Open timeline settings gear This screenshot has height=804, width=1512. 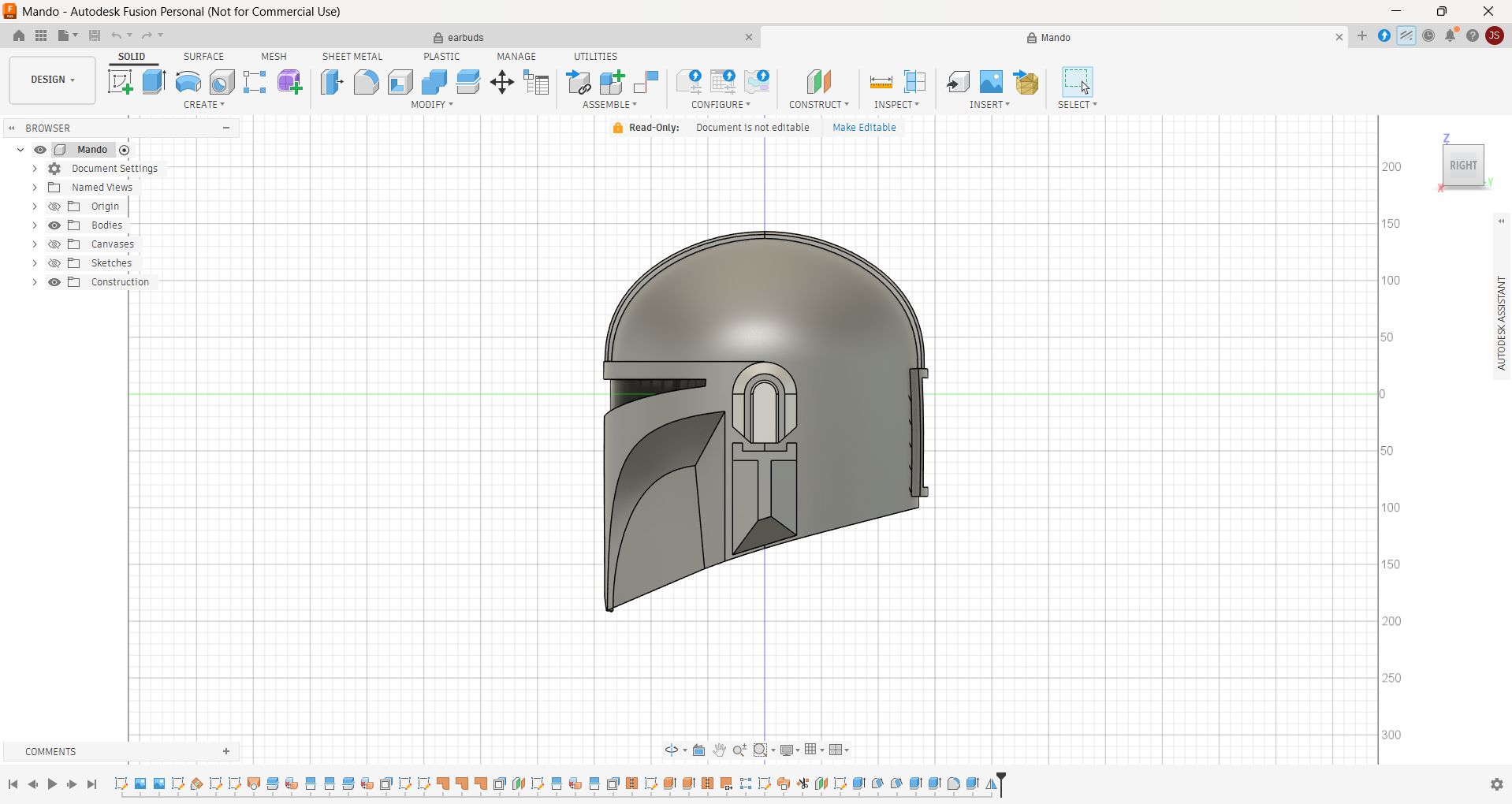[1496, 784]
